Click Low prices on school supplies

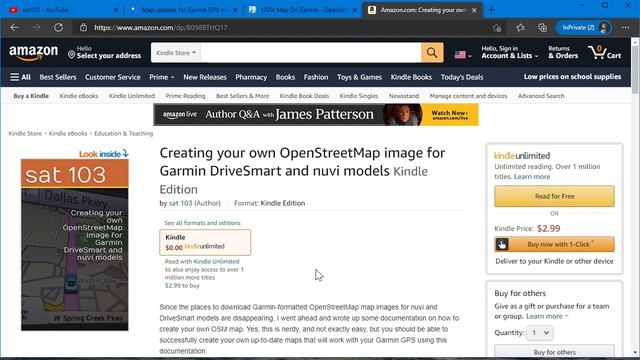pos(572,77)
